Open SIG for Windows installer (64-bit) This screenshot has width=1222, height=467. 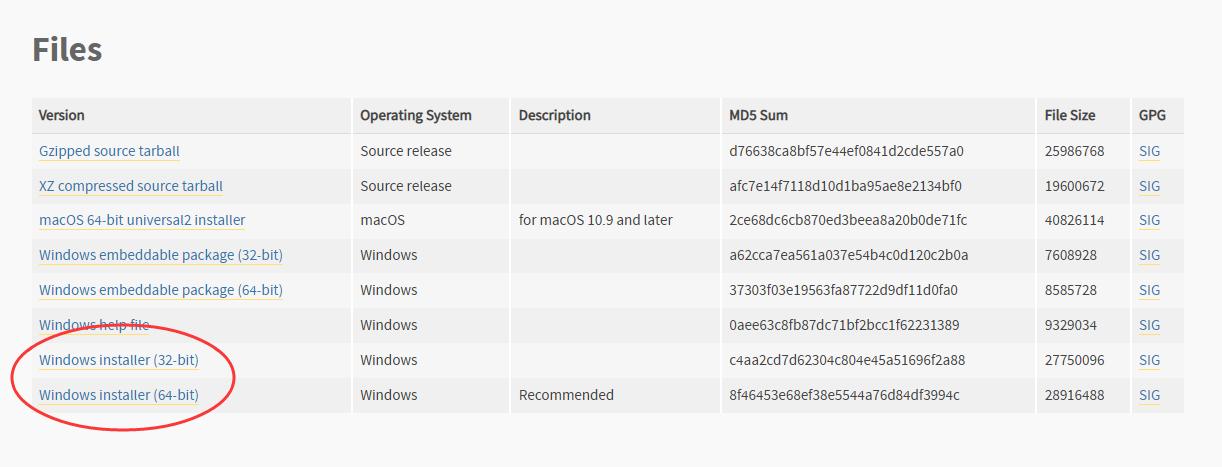coord(1149,395)
